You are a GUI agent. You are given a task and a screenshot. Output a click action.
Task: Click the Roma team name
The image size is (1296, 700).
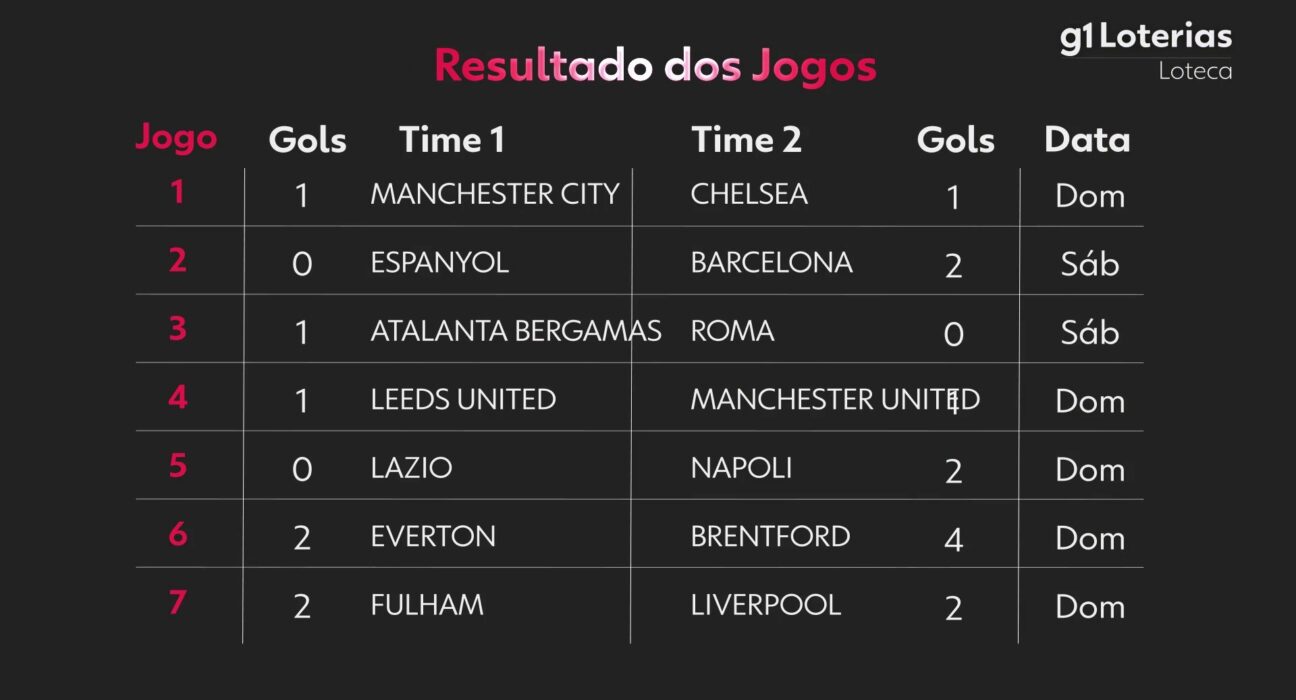click(x=732, y=331)
